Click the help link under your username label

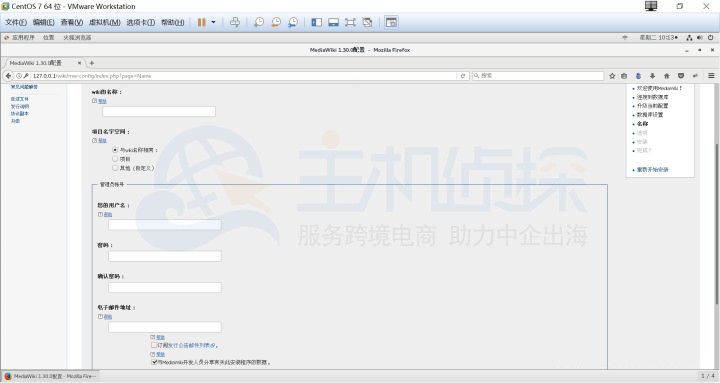[x=107, y=214]
